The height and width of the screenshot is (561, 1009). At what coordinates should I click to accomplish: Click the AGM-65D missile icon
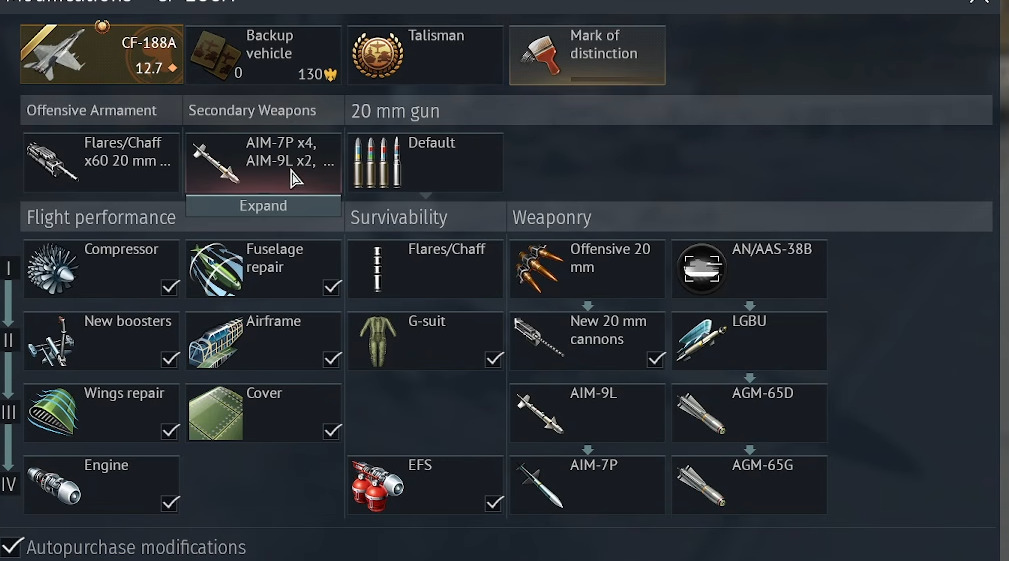700,413
